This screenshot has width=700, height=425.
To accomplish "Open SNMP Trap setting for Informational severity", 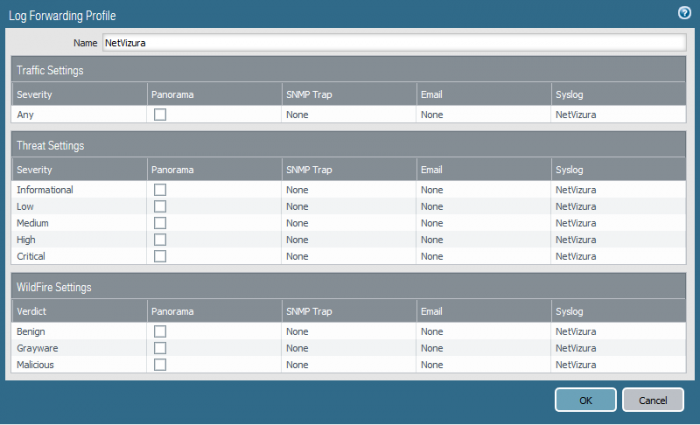I will click(297, 190).
